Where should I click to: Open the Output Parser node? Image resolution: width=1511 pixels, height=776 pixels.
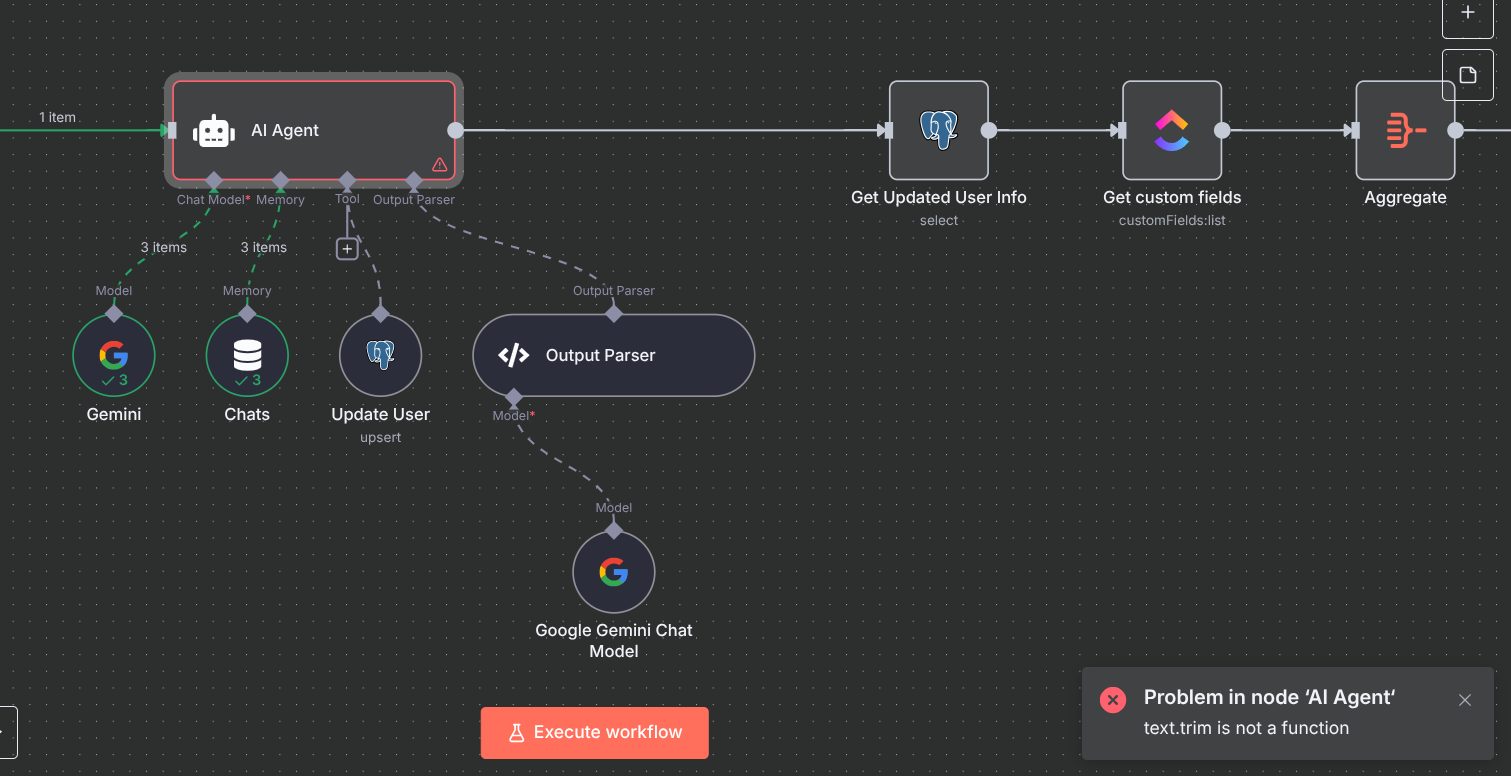tap(614, 355)
